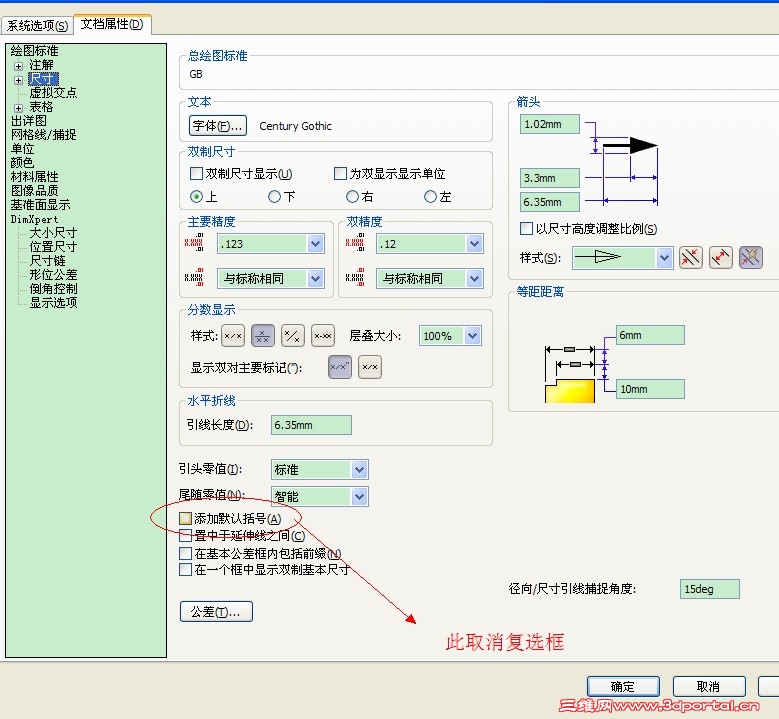
Task: Edit the 6.35mm arrow length field
Action: 549,202
